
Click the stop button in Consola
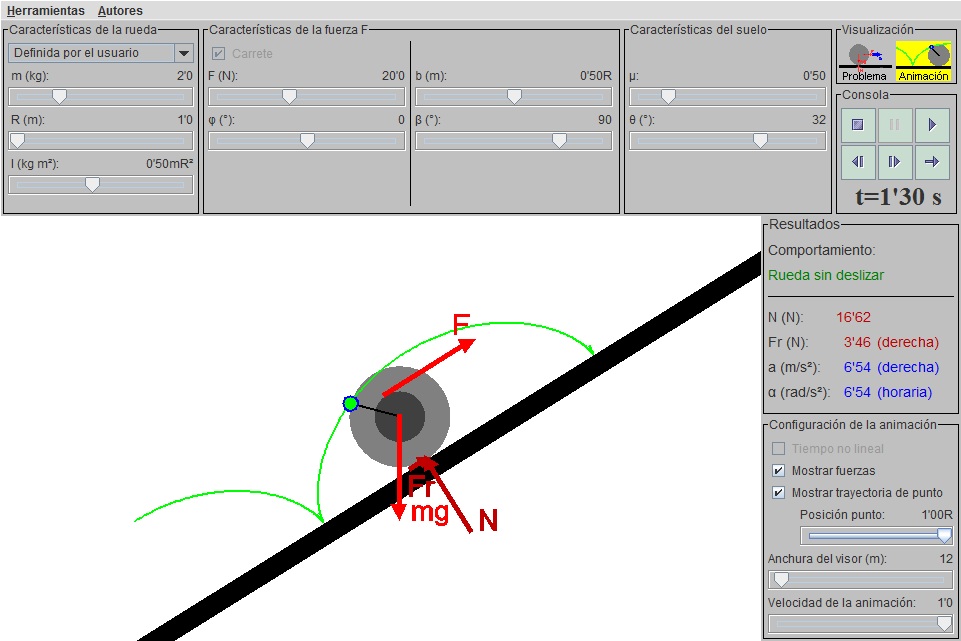[x=857, y=125]
